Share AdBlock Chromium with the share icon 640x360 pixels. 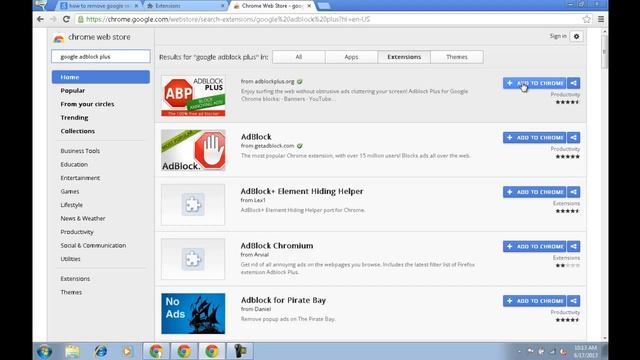click(573, 247)
